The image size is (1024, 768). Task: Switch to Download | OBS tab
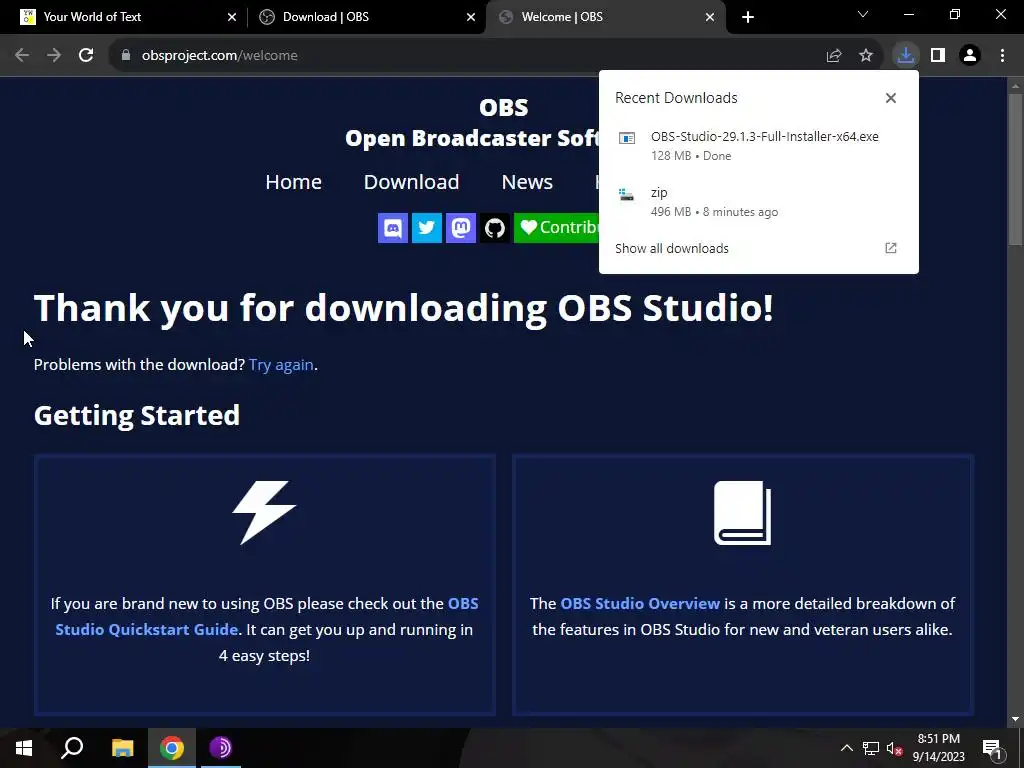pyautogui.click(x=366, y=17)
